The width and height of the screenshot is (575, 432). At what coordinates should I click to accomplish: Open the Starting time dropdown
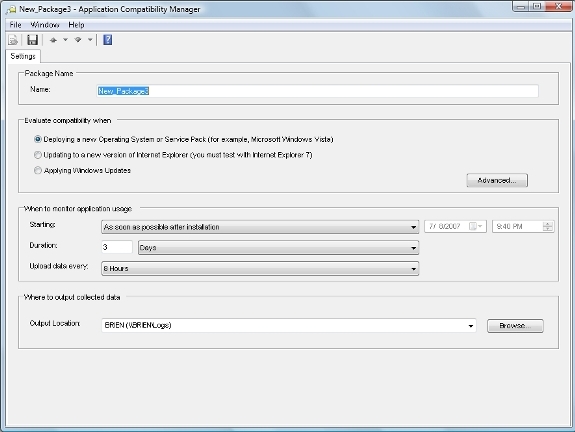pyautogui.click(x=260, y=227)
